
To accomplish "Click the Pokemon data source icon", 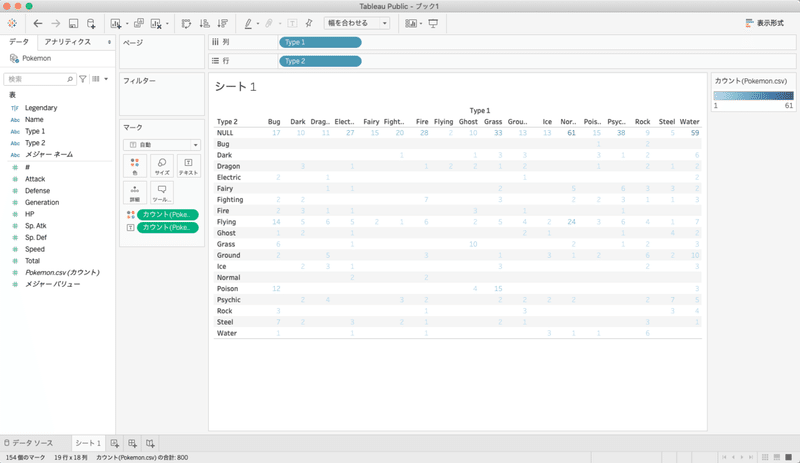I will (x=14, y=59).
